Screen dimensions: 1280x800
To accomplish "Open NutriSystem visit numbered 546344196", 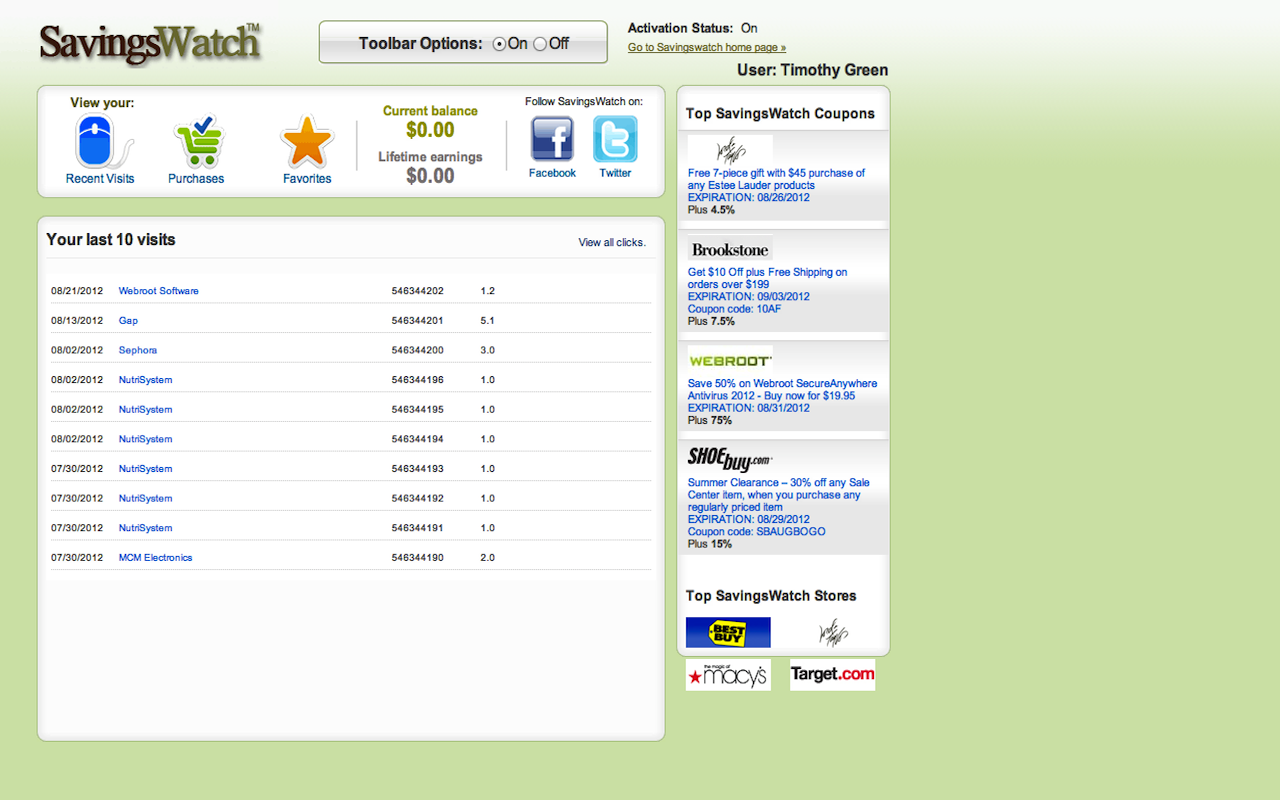I will pos(145,380).
